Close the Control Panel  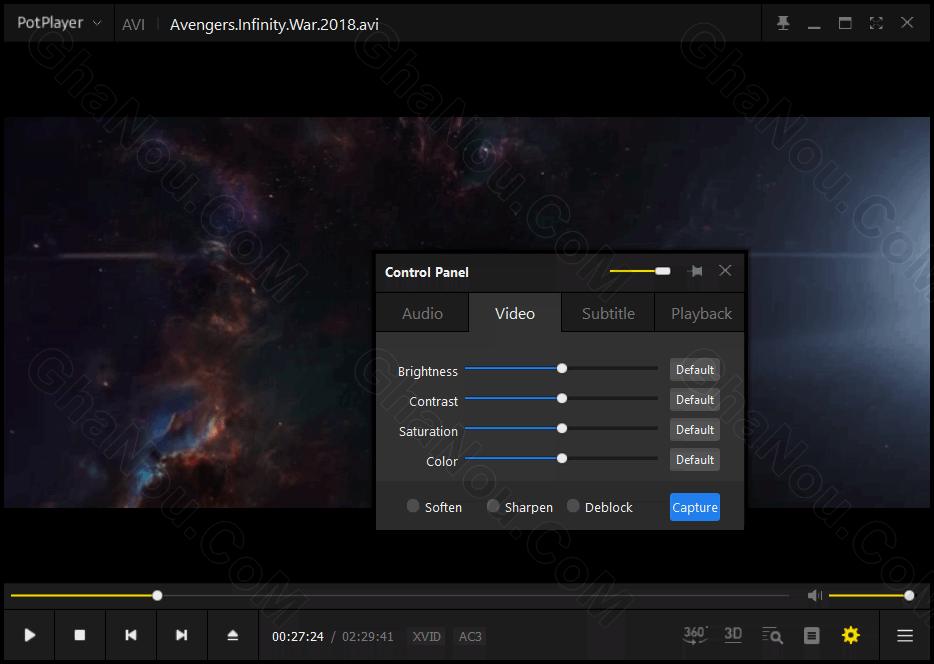coord(725,271)
